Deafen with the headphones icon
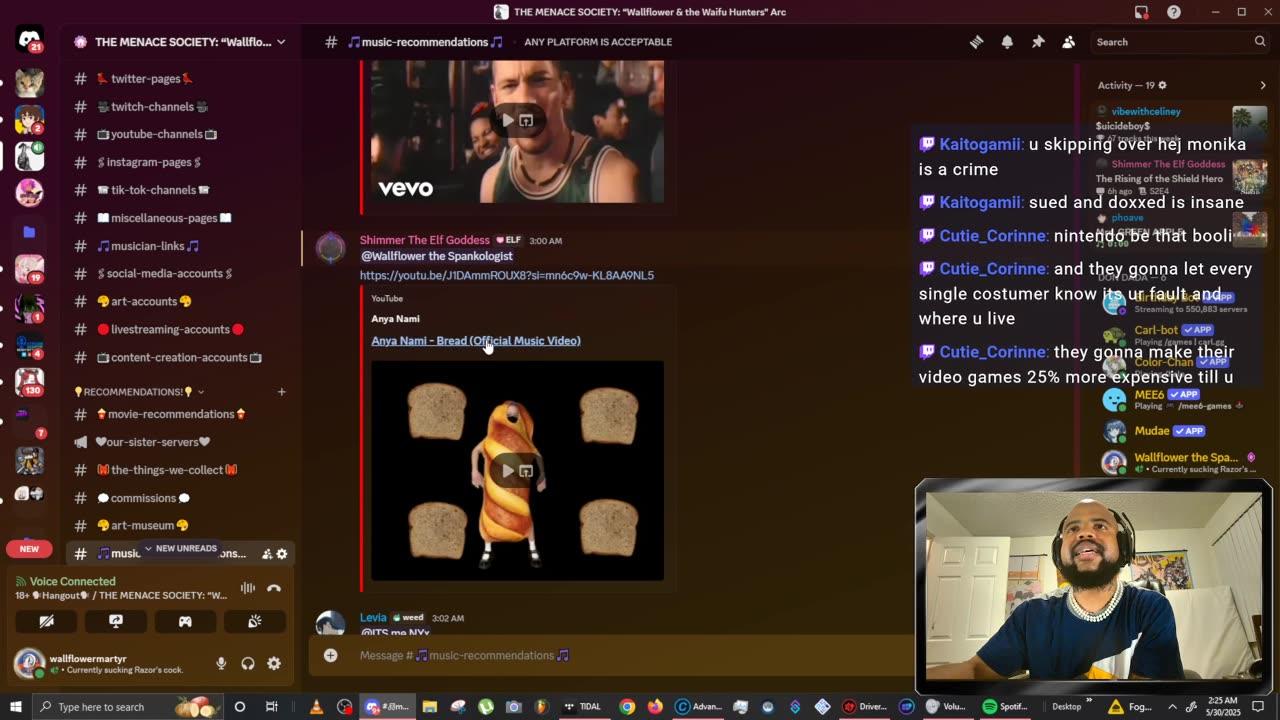Image resolution: width=1280 pixels, height=720 pixels. click(247, 664)
